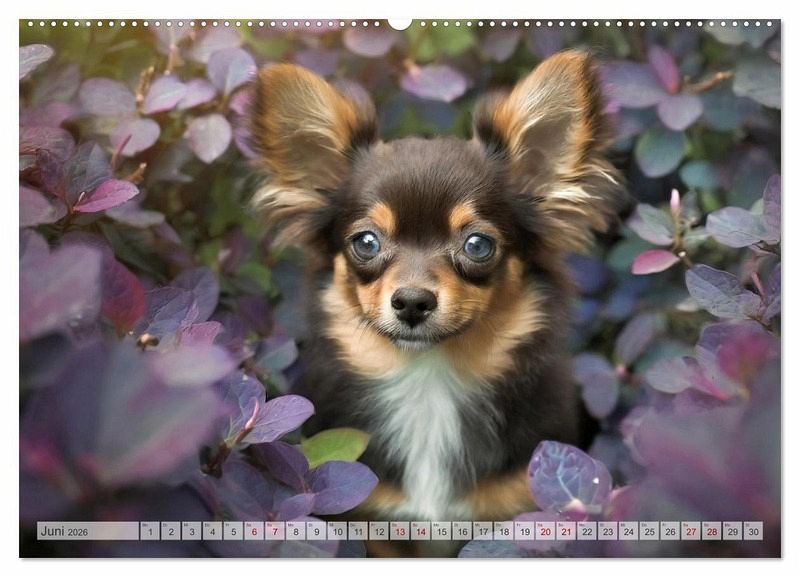Select day 11 in the calendar strip

click(358, 531)
